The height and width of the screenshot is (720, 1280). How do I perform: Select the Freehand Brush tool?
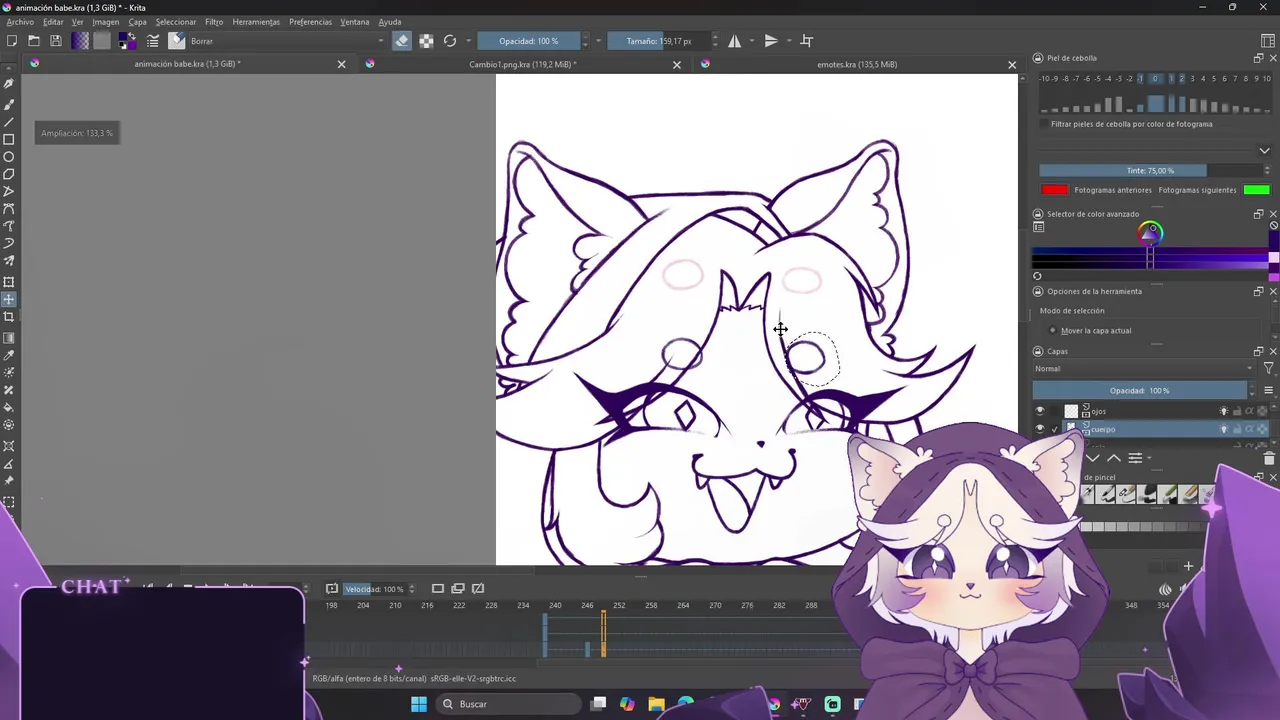9,104
